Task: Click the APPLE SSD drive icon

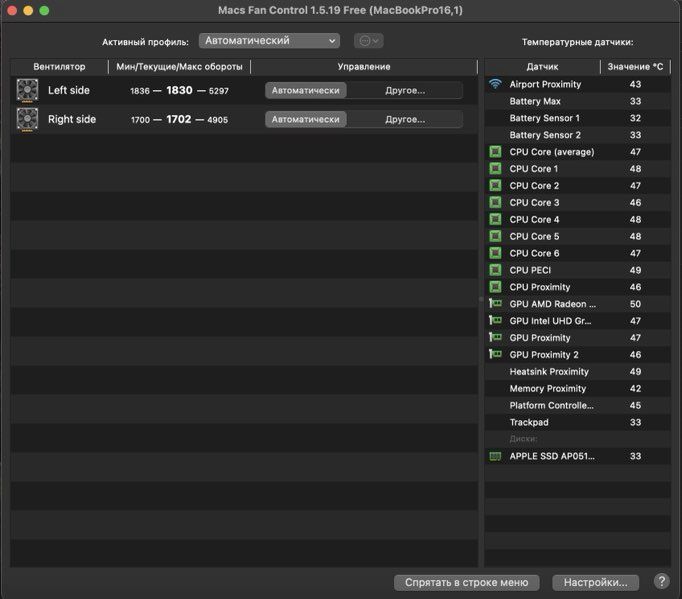Action: tap(495, 456)
